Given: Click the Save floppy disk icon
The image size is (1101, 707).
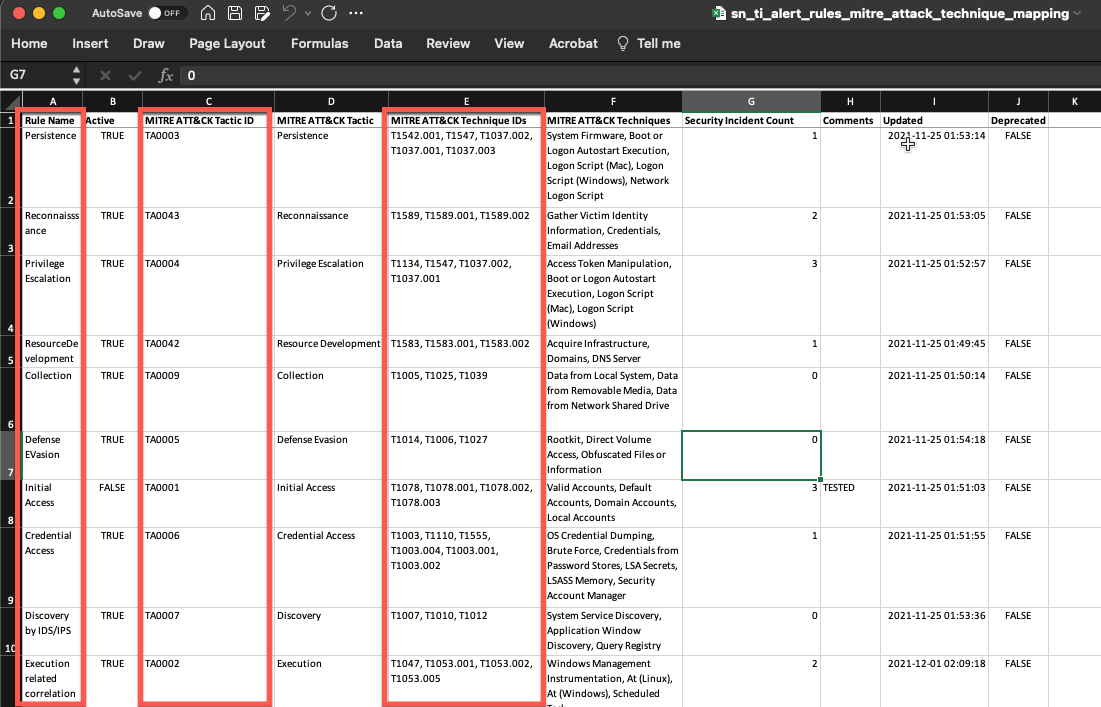Looking at the screenshot, I should tap(235, 13).
